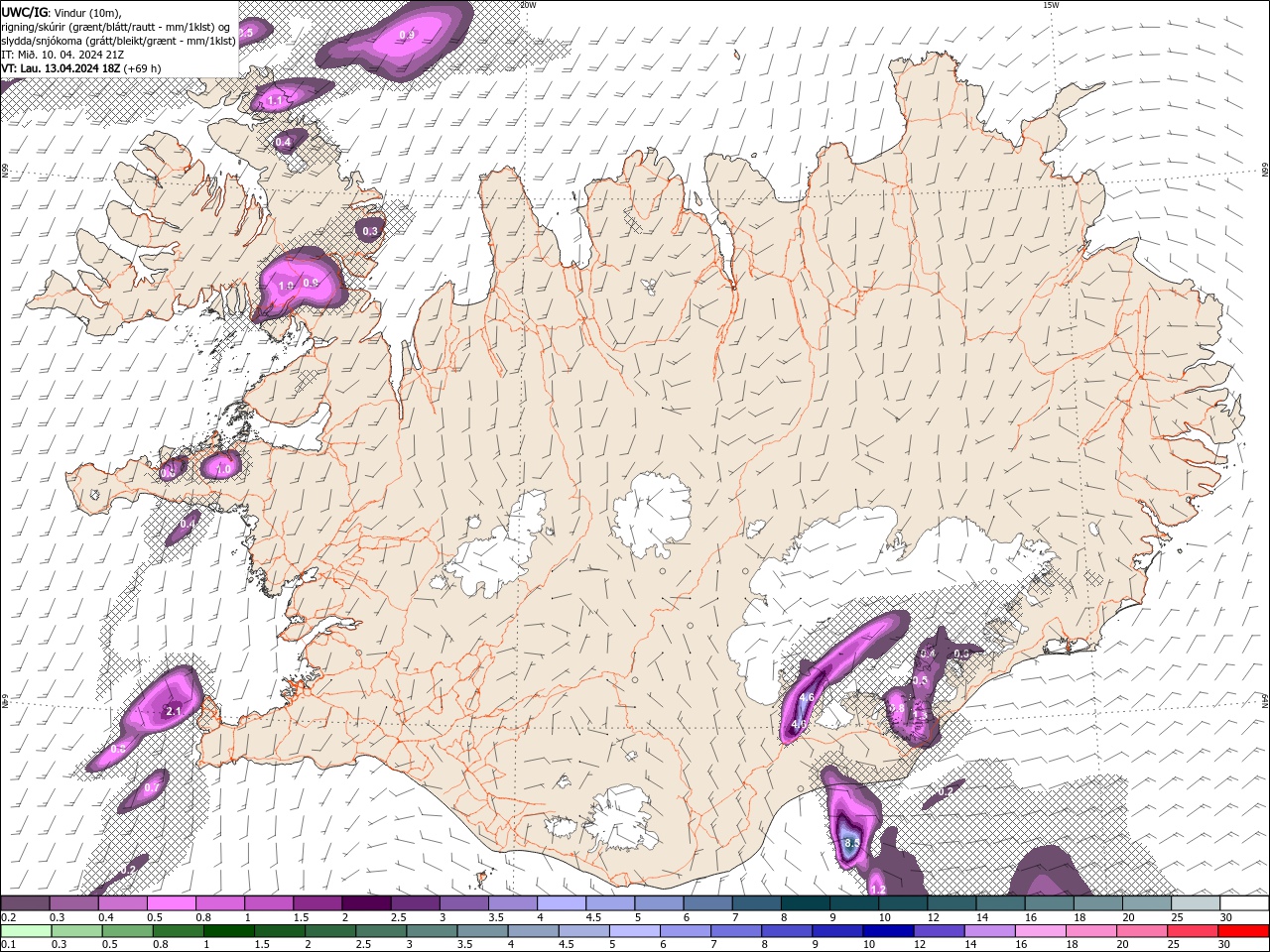Select the dark teal 8–9 swatch in the top legend row

(x=805, y=902)
